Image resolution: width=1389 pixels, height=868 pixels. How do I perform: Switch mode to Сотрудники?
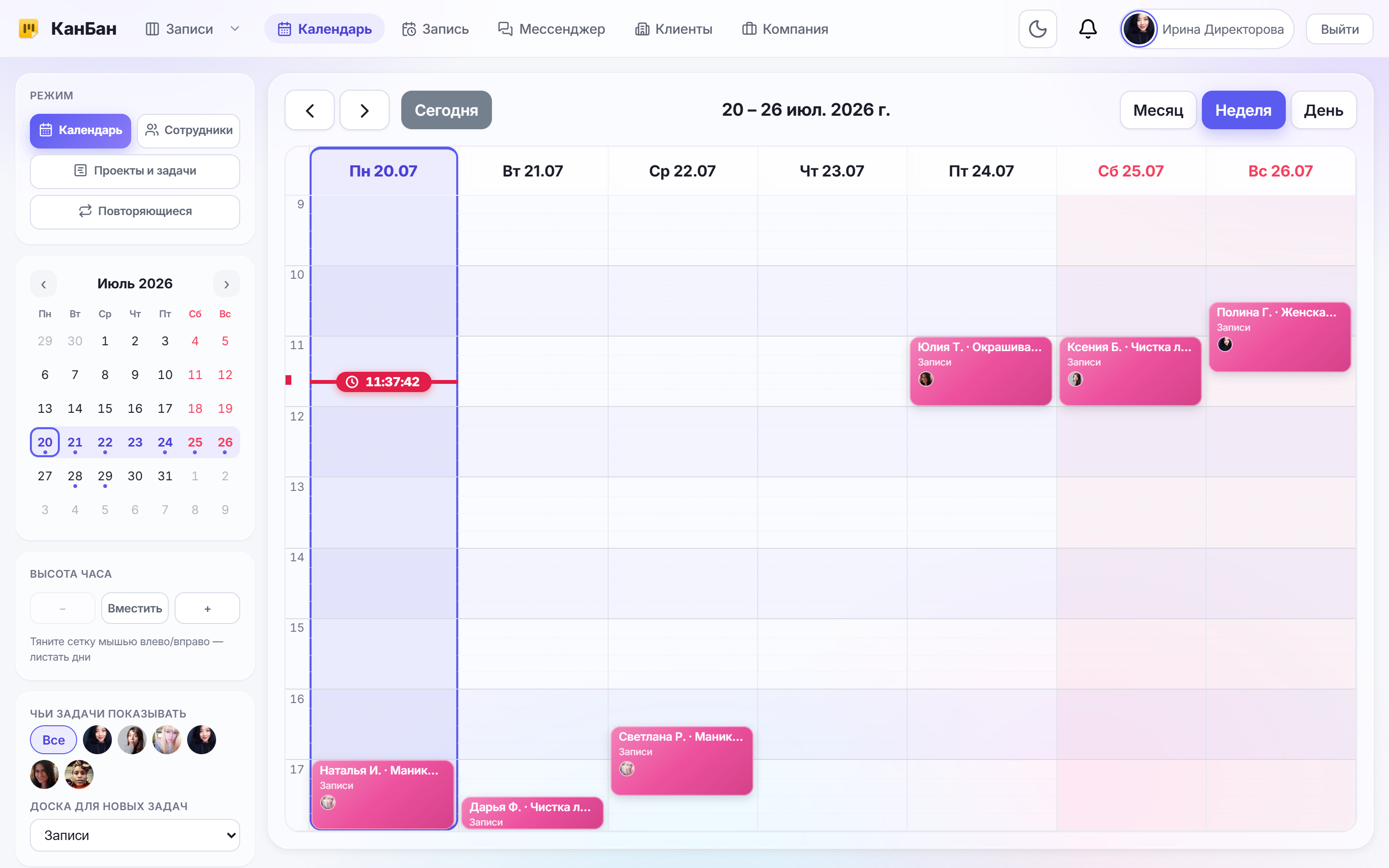[189, 130]
